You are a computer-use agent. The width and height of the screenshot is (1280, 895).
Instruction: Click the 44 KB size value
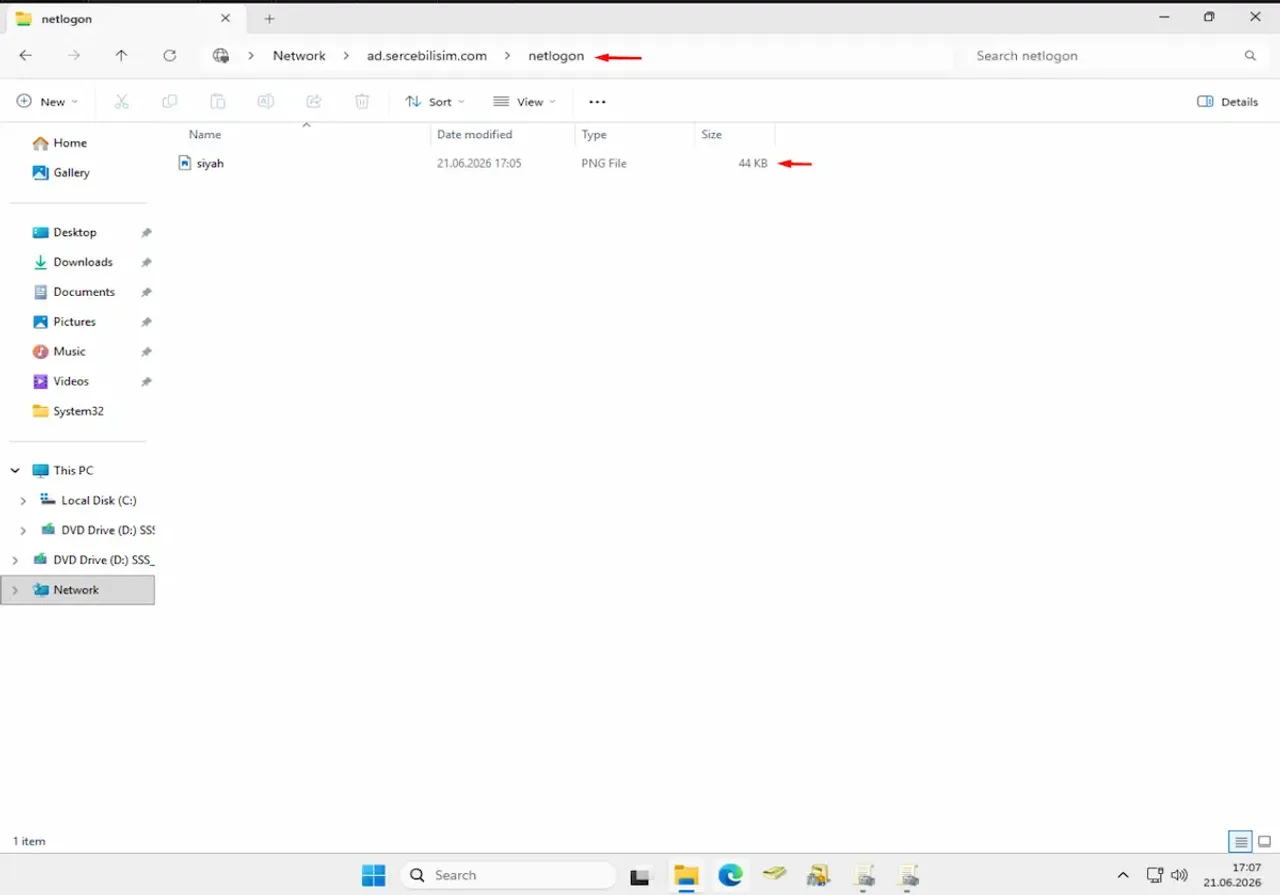point(753,163)
